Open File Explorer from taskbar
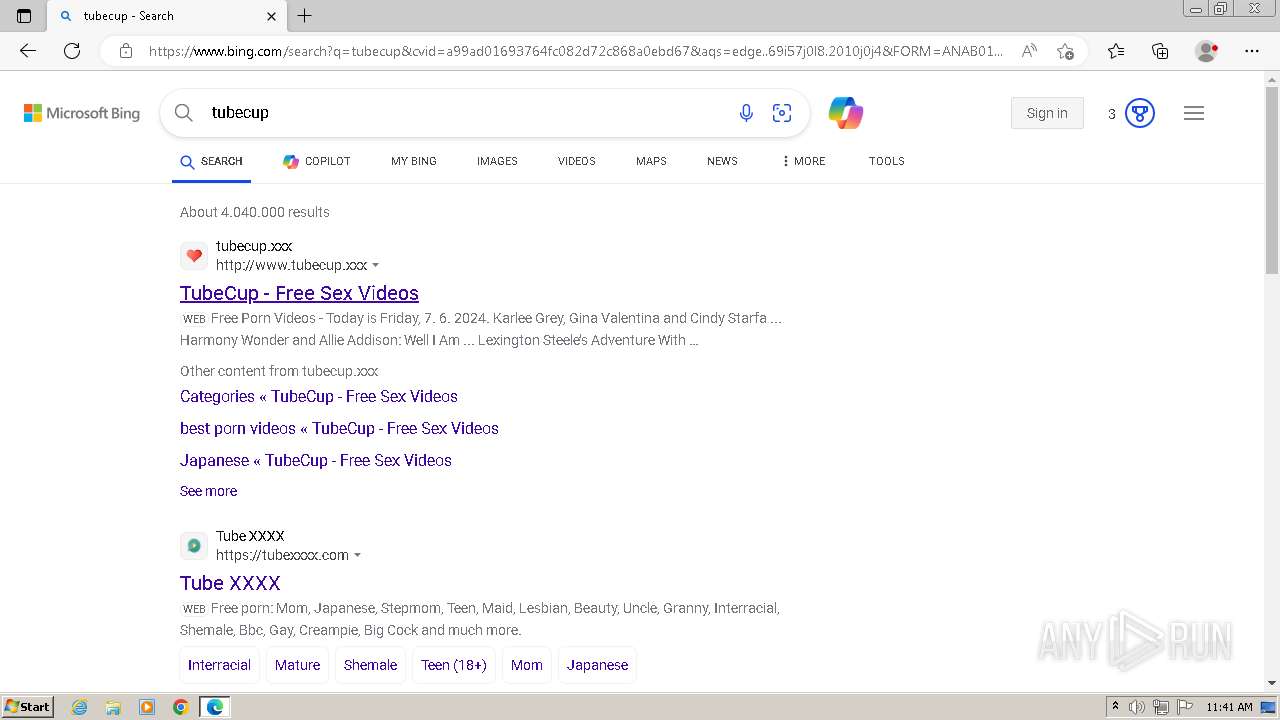The height and width of the screenshot is (720, 1280). coord(113,707)
